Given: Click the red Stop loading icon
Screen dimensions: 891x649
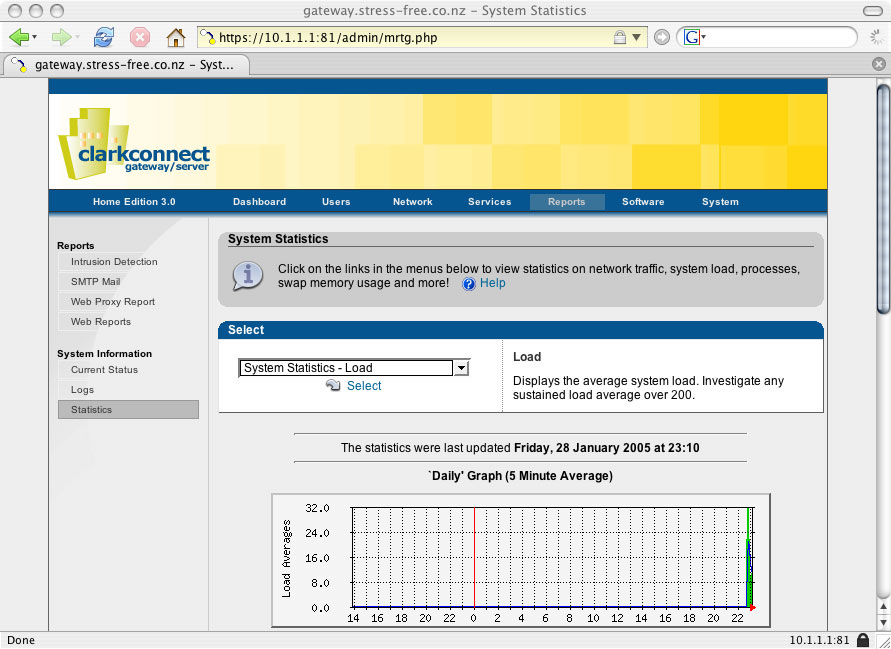Looking at the screenshot, I should point(140,38).
